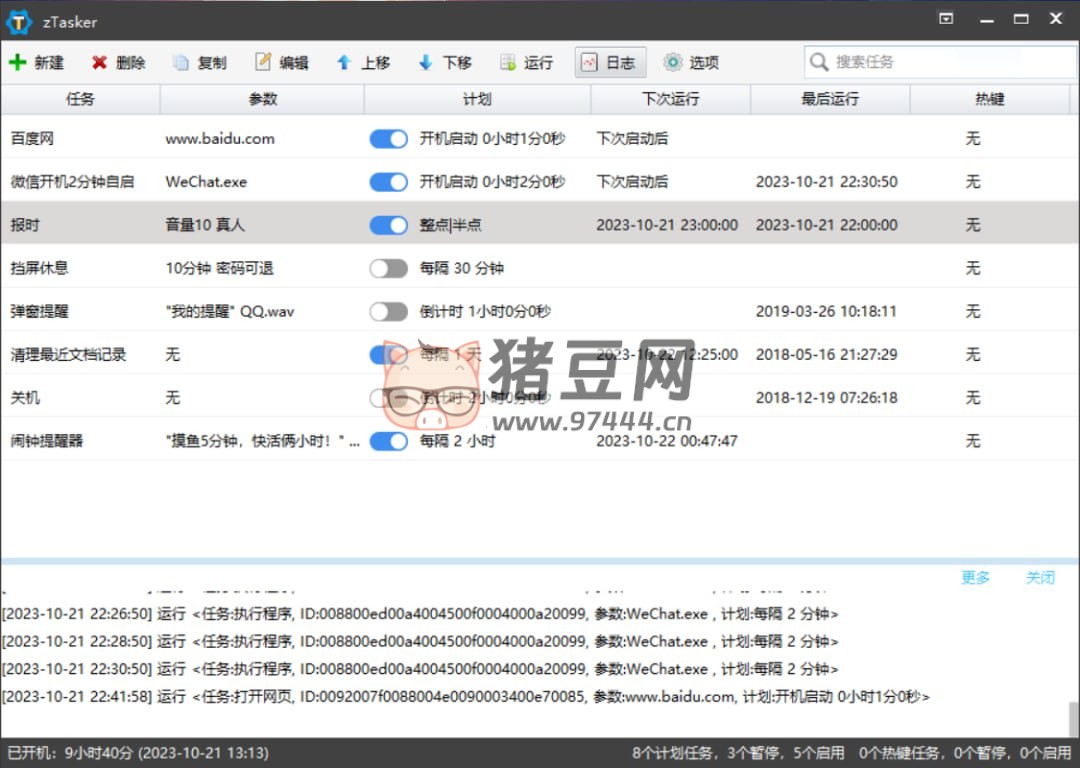The width and height of the screenshot is (1080, 768).
Task: Click the 复制 (Copy) toolbar button
Action: point(200,63)
